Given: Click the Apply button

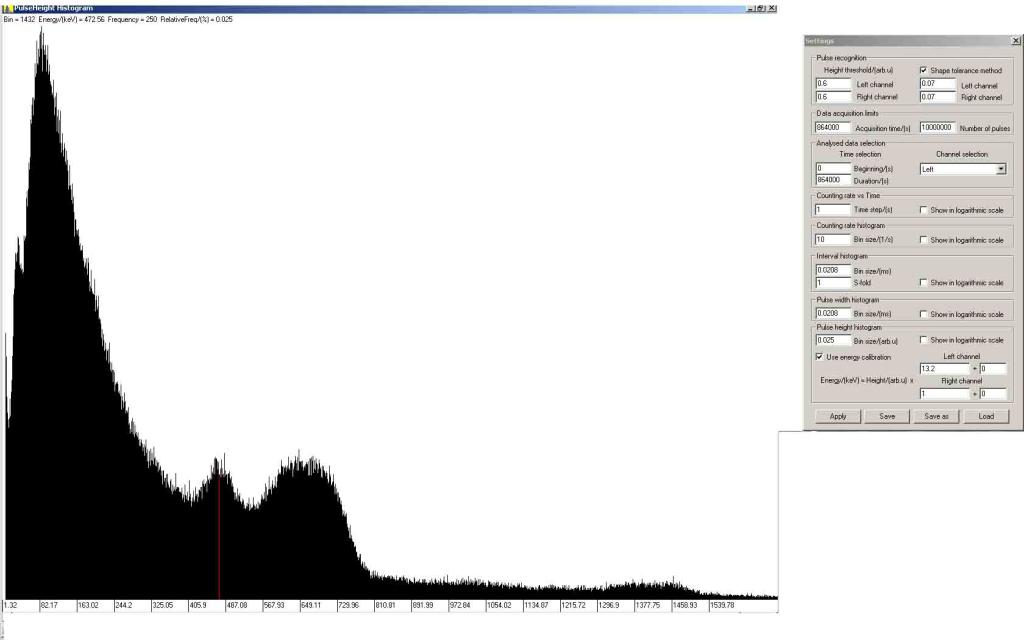Looking at the screenshot, I should 838,416.
